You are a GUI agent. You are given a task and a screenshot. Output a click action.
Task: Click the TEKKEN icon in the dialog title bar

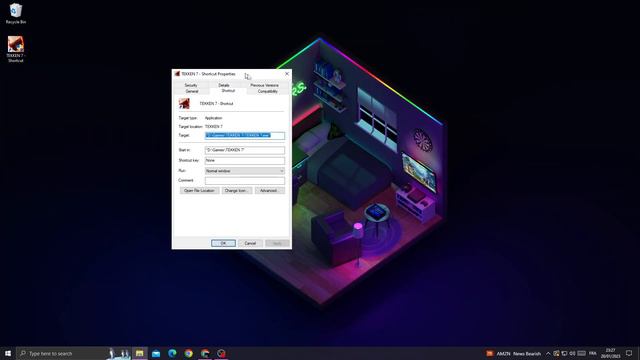click(x=177, y=74)
